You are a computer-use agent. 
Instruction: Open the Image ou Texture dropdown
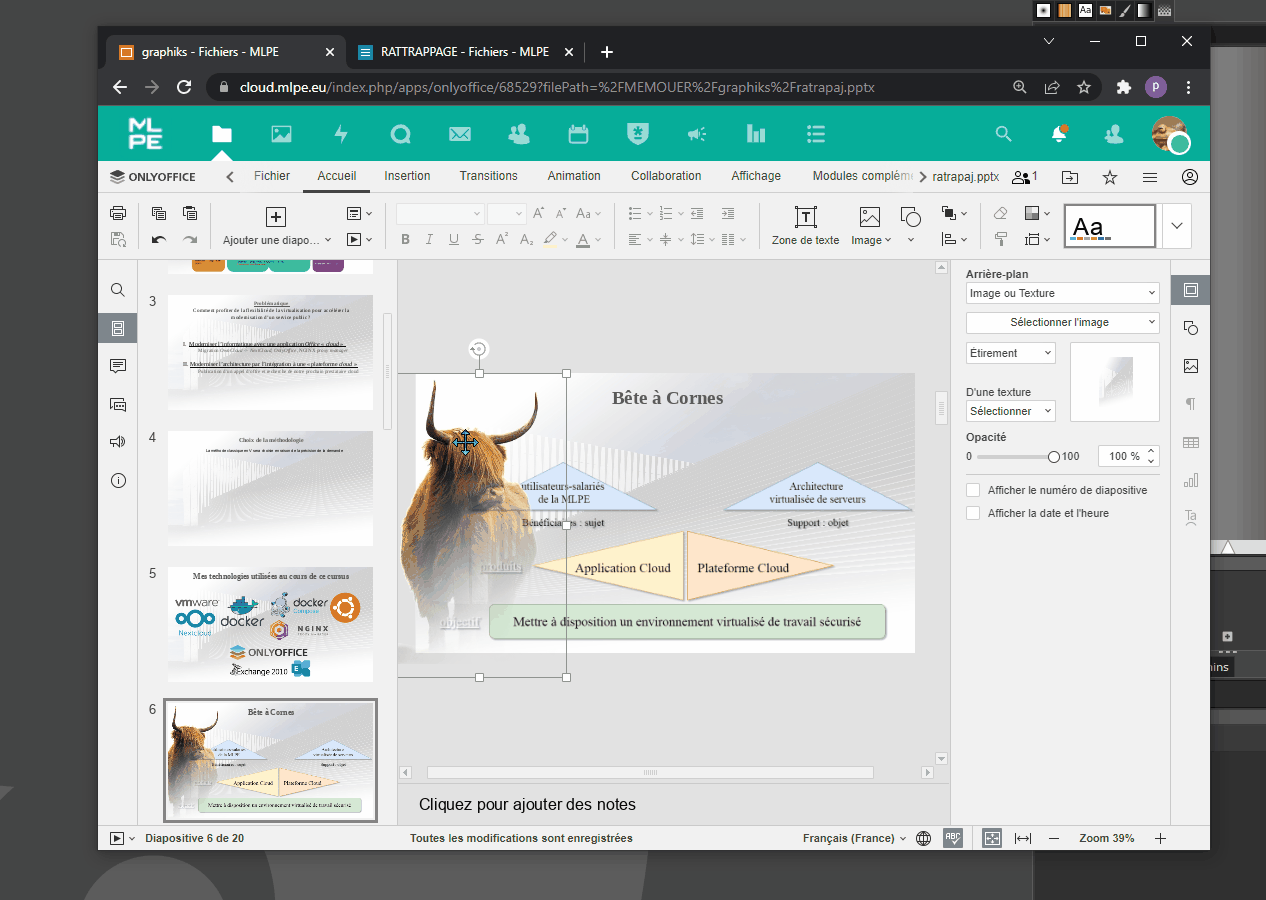tap(1063, 293)
